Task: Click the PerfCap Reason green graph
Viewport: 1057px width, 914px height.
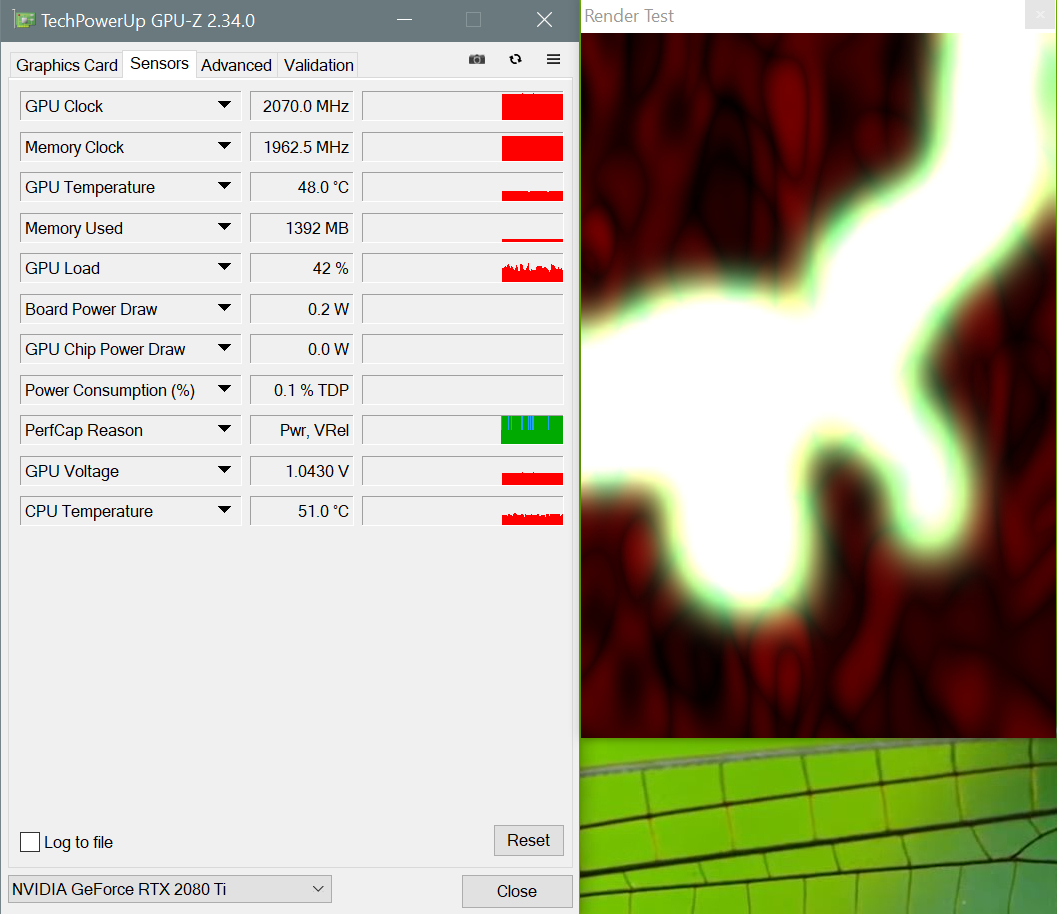Action: (462, 430)
